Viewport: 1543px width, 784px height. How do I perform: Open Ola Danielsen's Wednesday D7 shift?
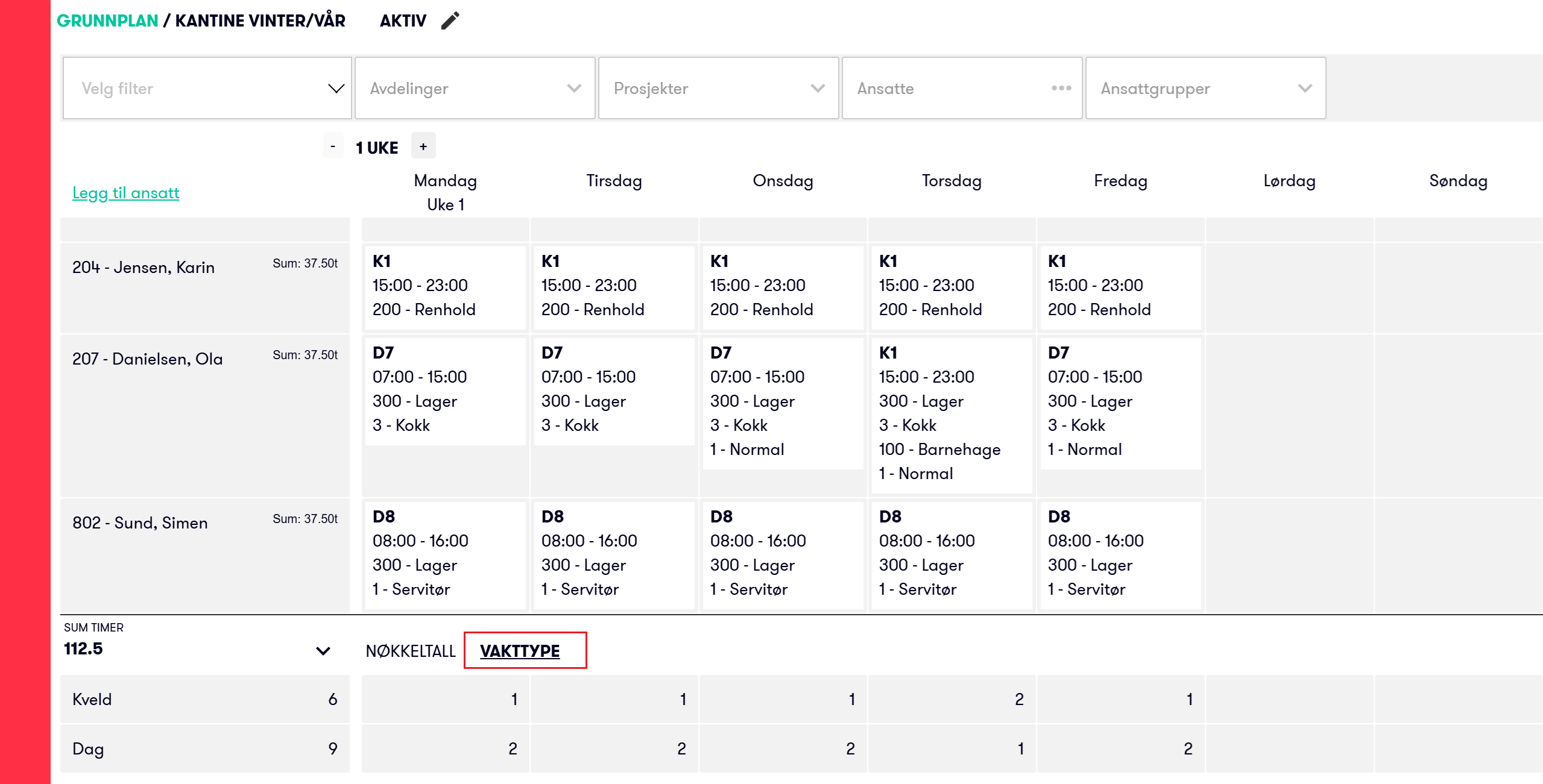tap(782, 401)
